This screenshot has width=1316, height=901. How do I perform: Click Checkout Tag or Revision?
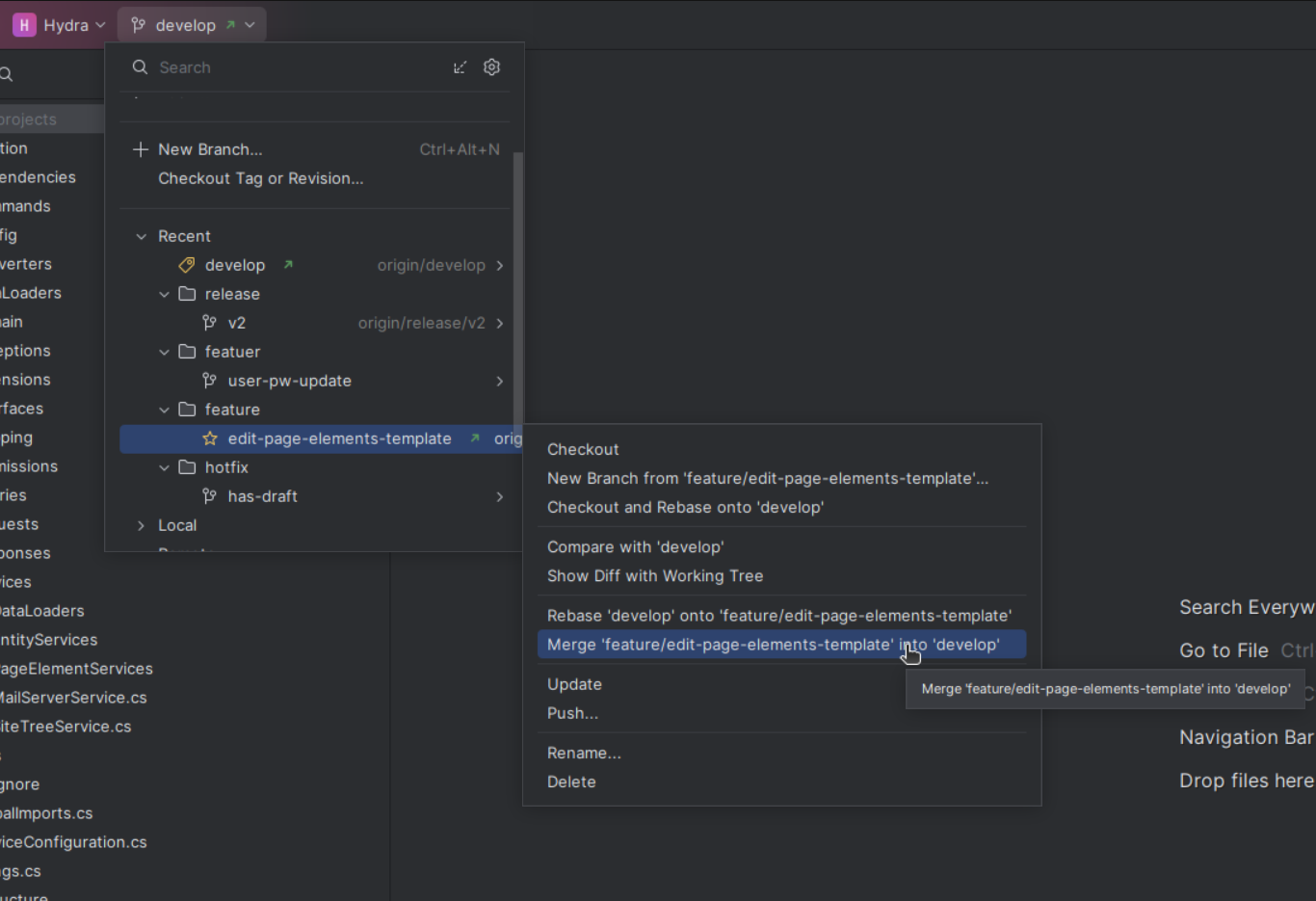[260, 178]
